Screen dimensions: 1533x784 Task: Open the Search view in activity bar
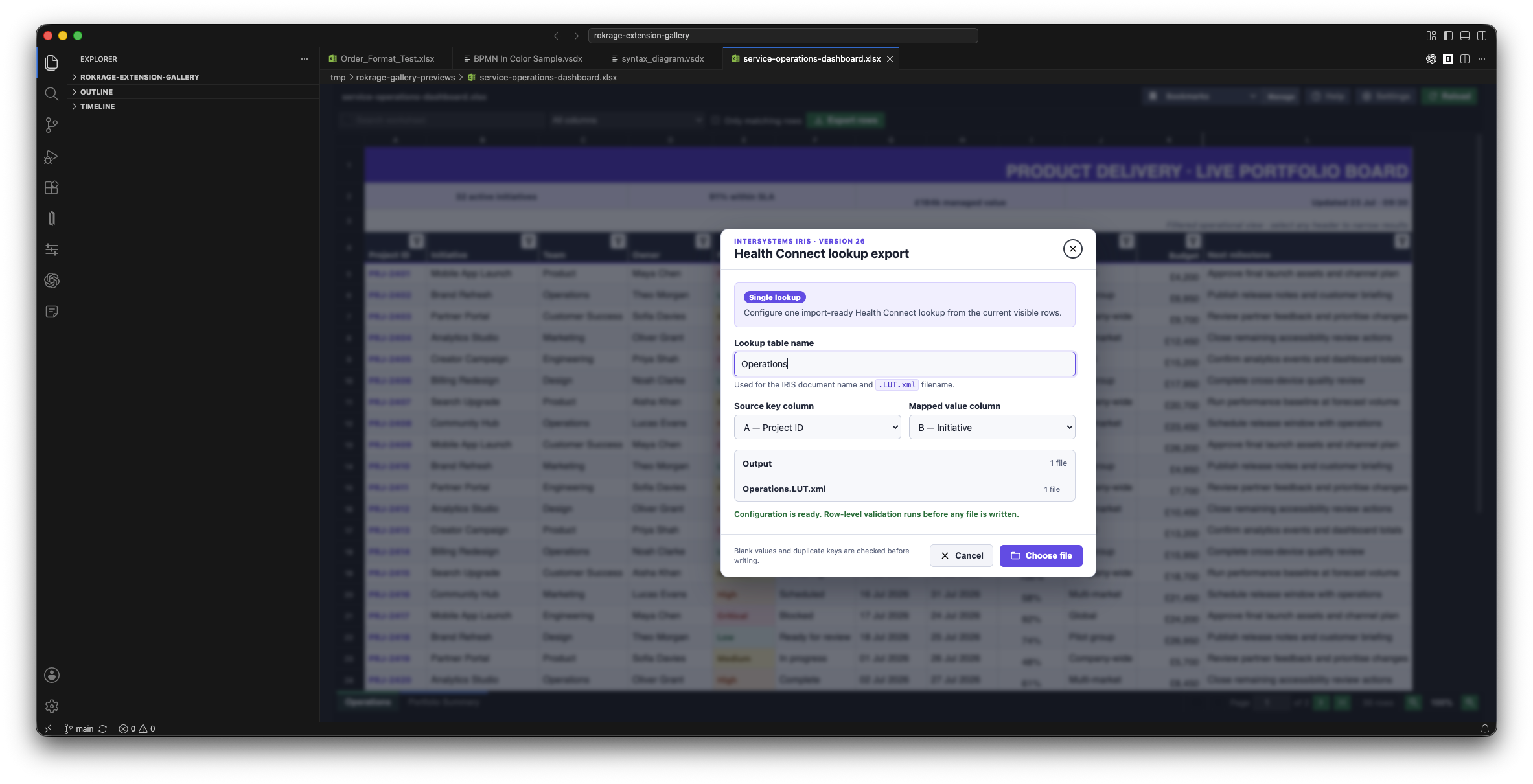click(52, 94)
